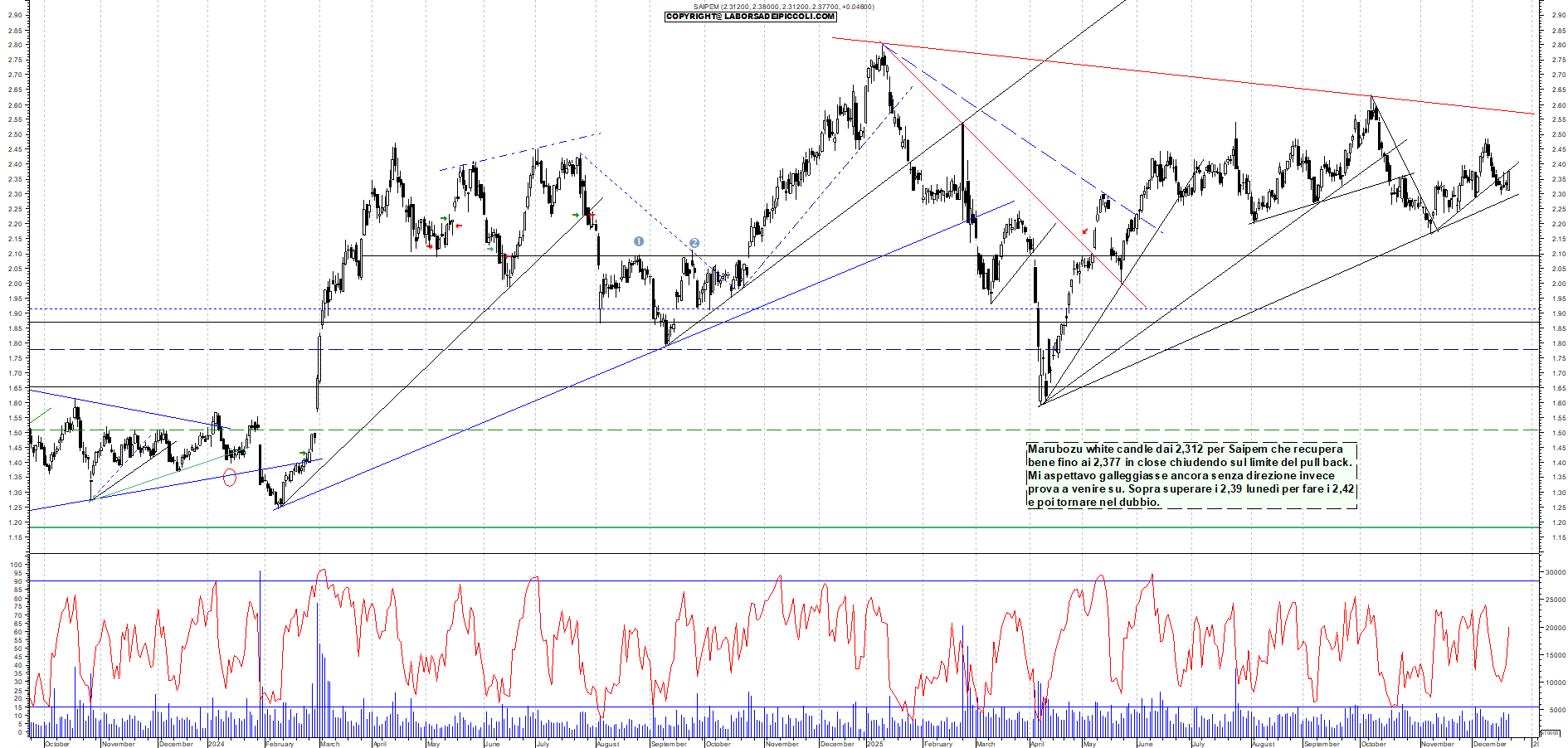The width and height of the screenshot is (1568, 748).
Task: Open the laborsadeipiccoli.com copyright label
Action: click(x=750, y=17)
